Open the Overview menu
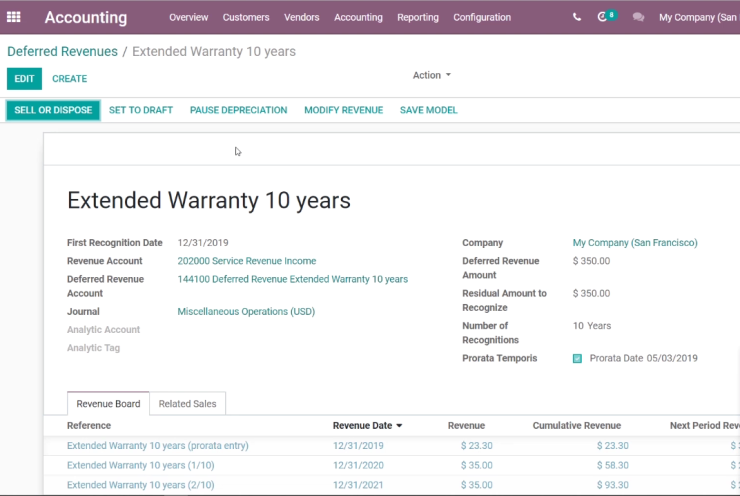 pyautogui.click(x=188, y=17)
